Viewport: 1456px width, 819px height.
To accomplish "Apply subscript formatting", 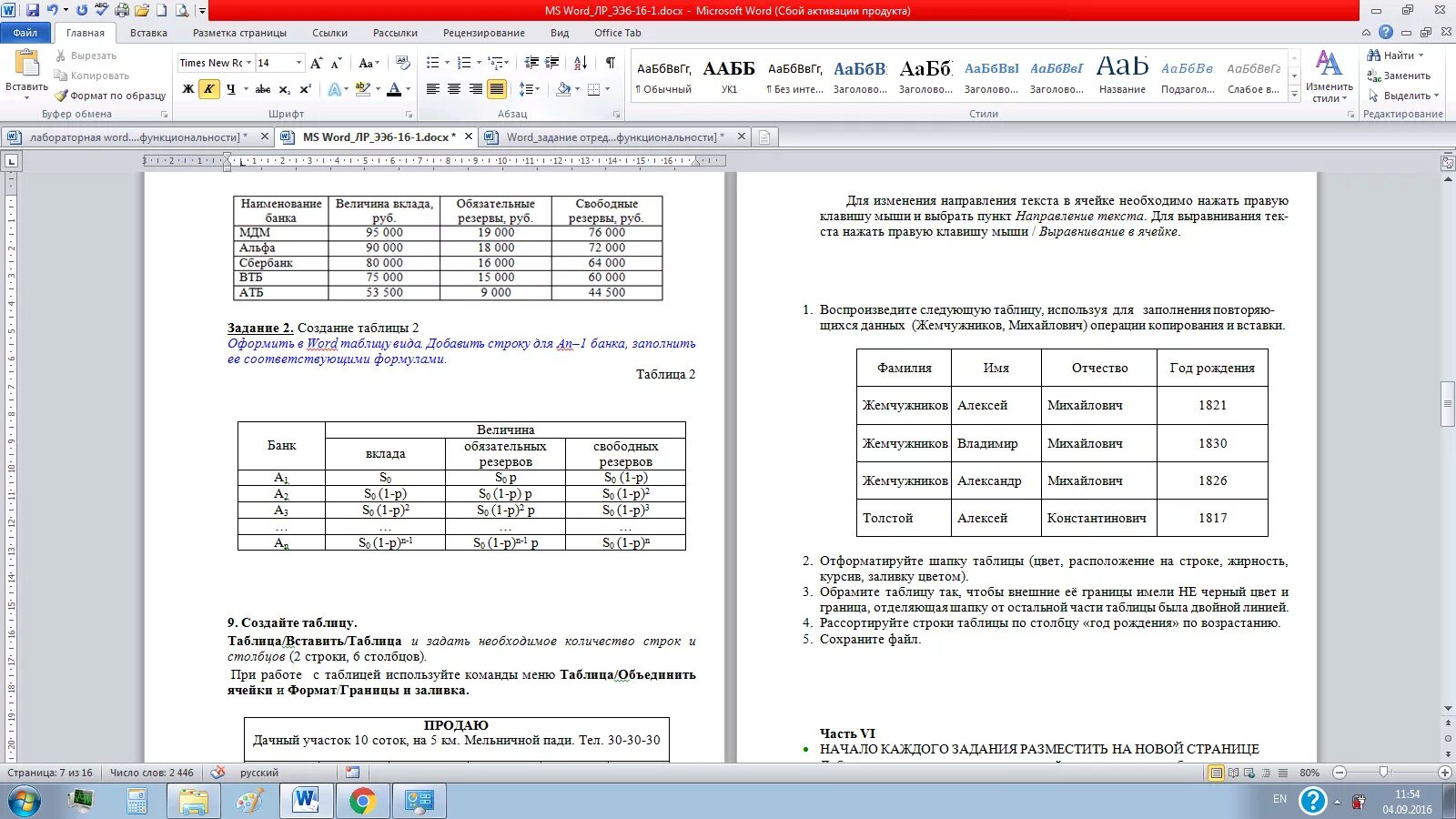I will tap(285, 89).
